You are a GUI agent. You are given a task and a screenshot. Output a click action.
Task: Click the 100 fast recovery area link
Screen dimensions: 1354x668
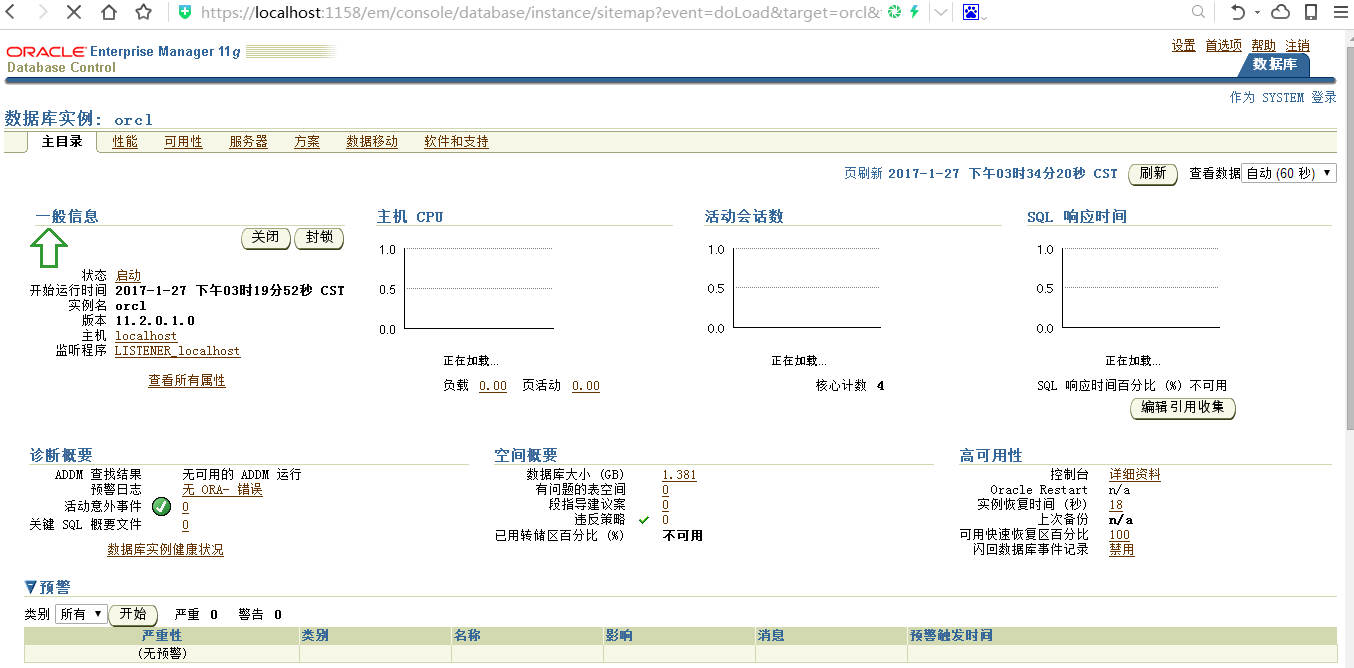1119,535
